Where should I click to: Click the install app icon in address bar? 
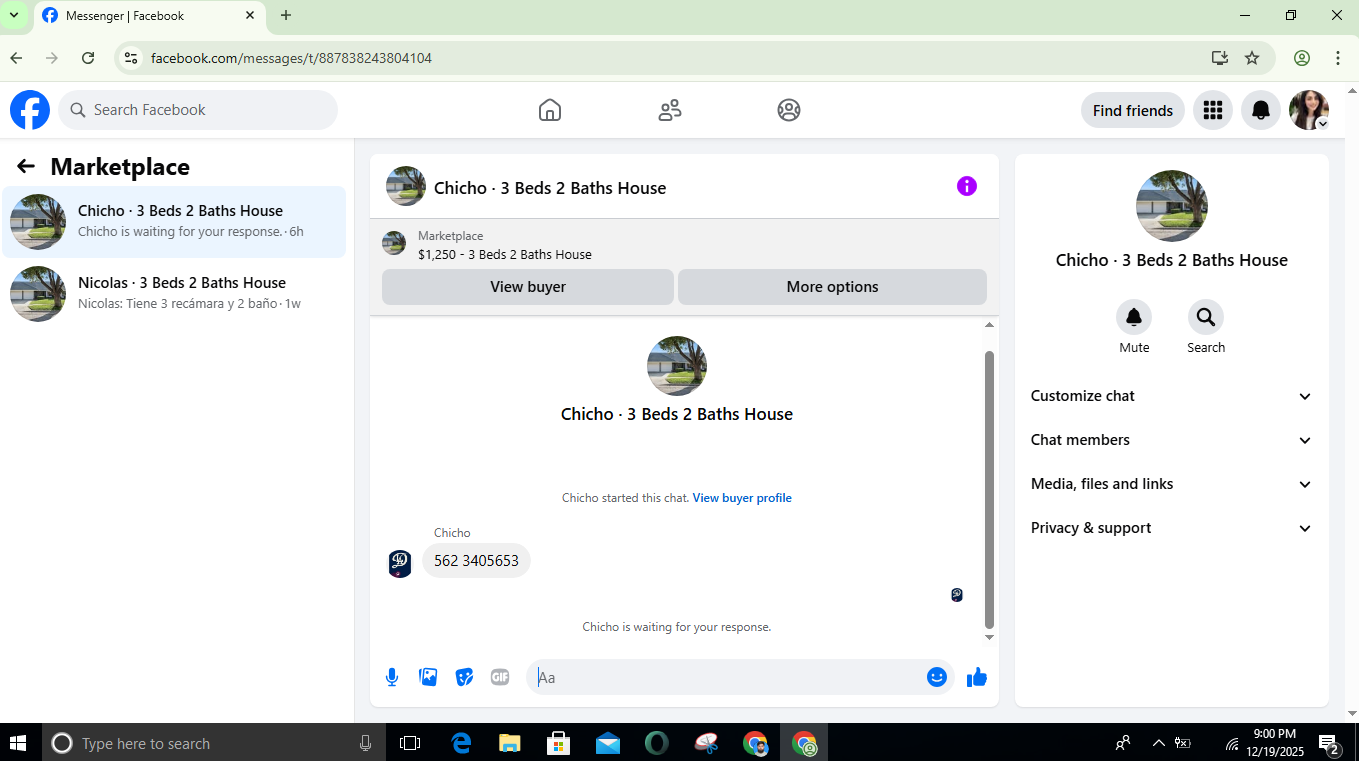coord(1219,58)
